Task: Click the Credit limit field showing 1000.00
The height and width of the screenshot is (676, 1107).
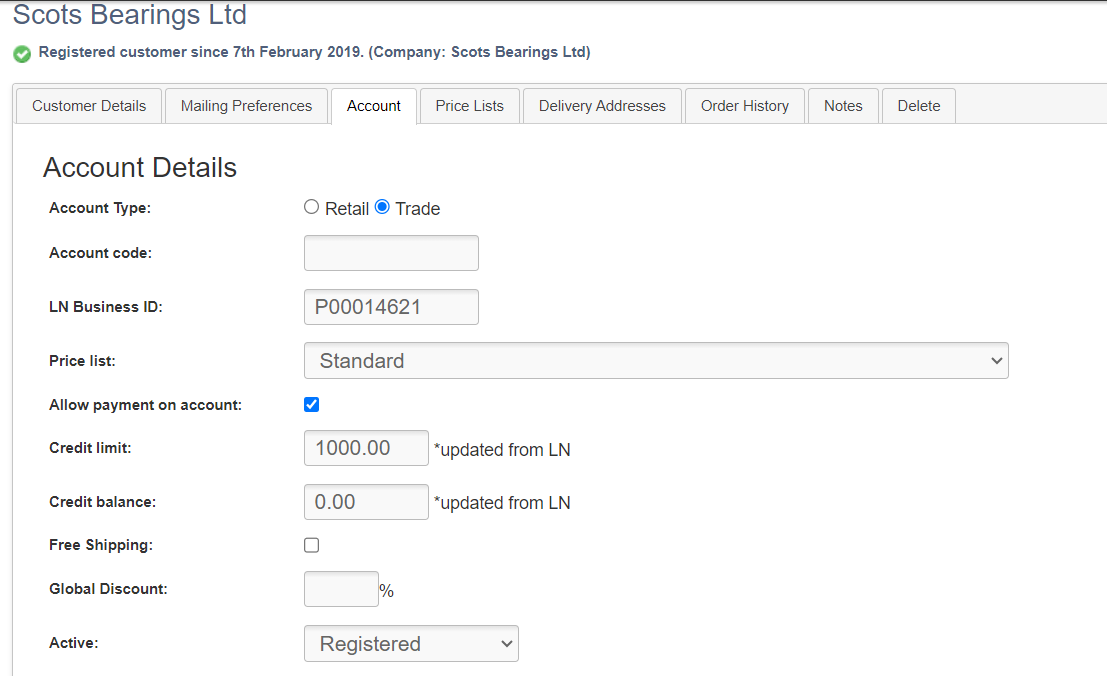Action: tap(366, 448)
